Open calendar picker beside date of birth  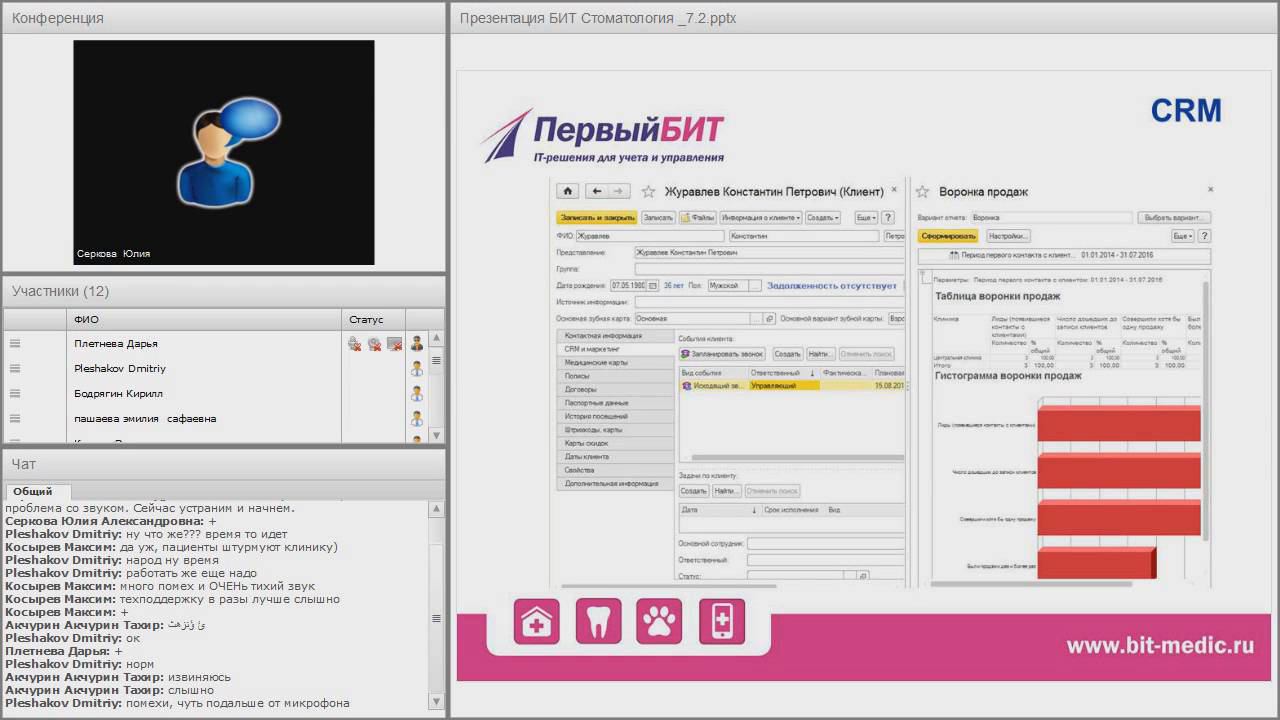click(654, 286)
